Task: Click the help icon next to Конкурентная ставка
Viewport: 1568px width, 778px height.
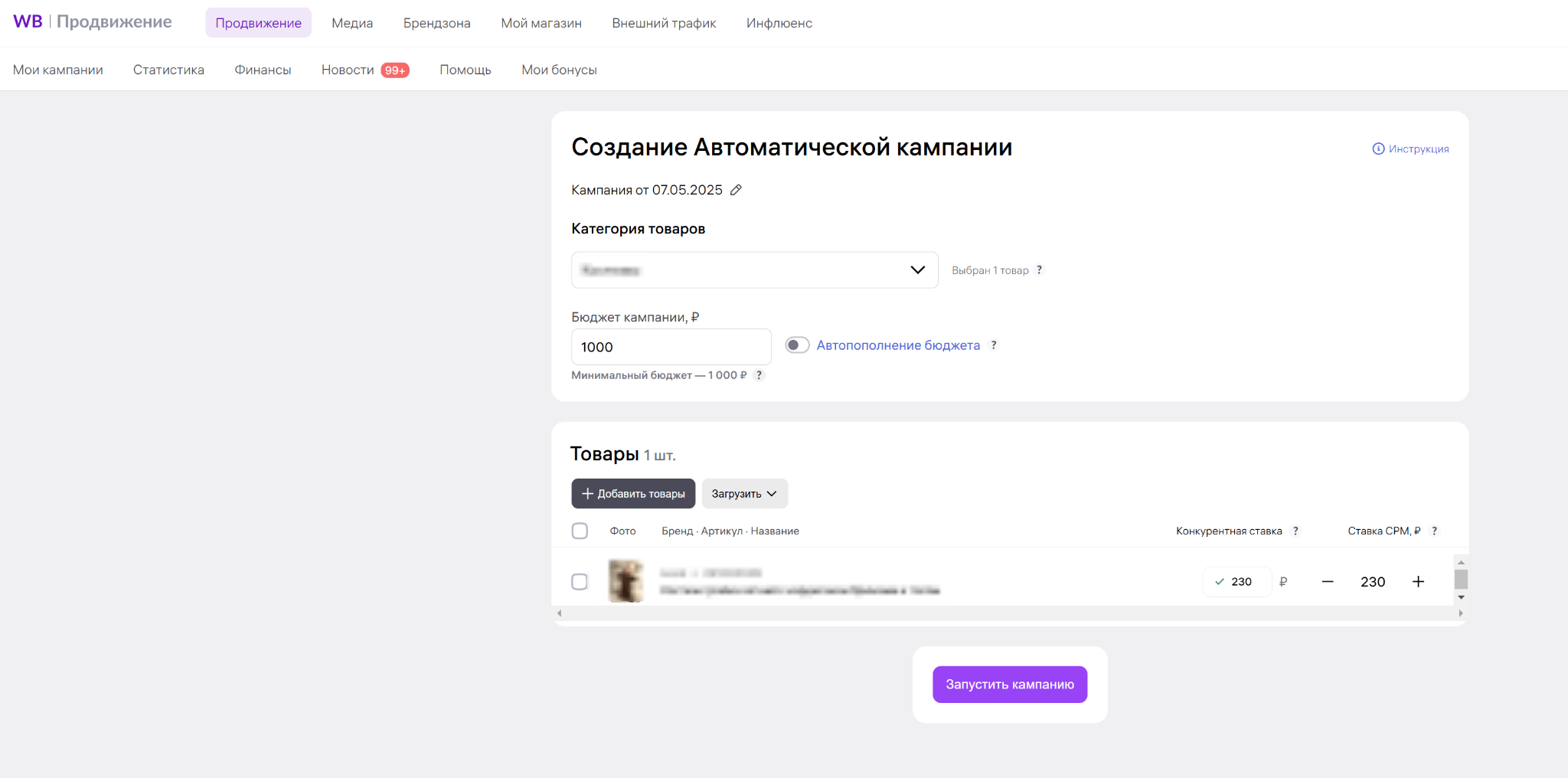Action: tap(1295, 531)
